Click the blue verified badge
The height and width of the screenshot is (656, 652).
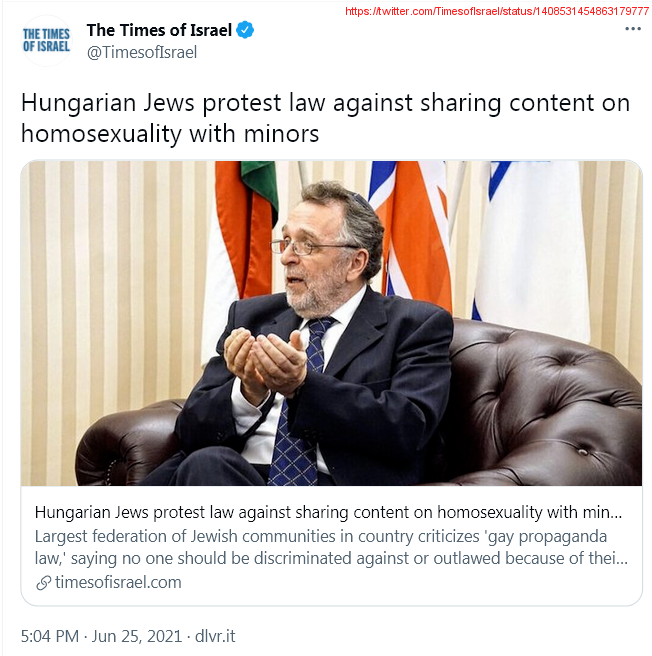pos(245,30)
